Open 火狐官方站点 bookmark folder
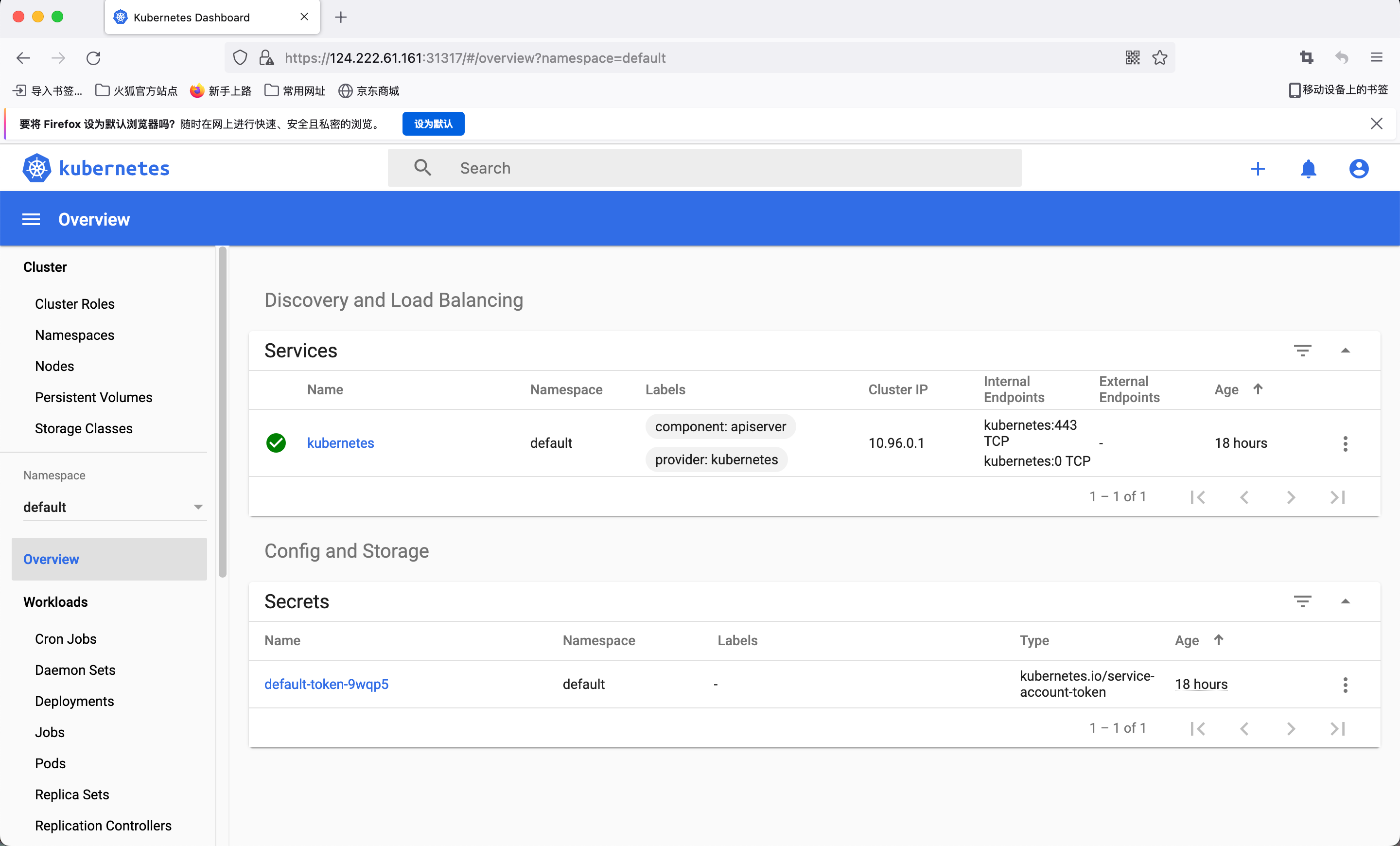Viewport: 1400px width, 846px height. (137, 91)
